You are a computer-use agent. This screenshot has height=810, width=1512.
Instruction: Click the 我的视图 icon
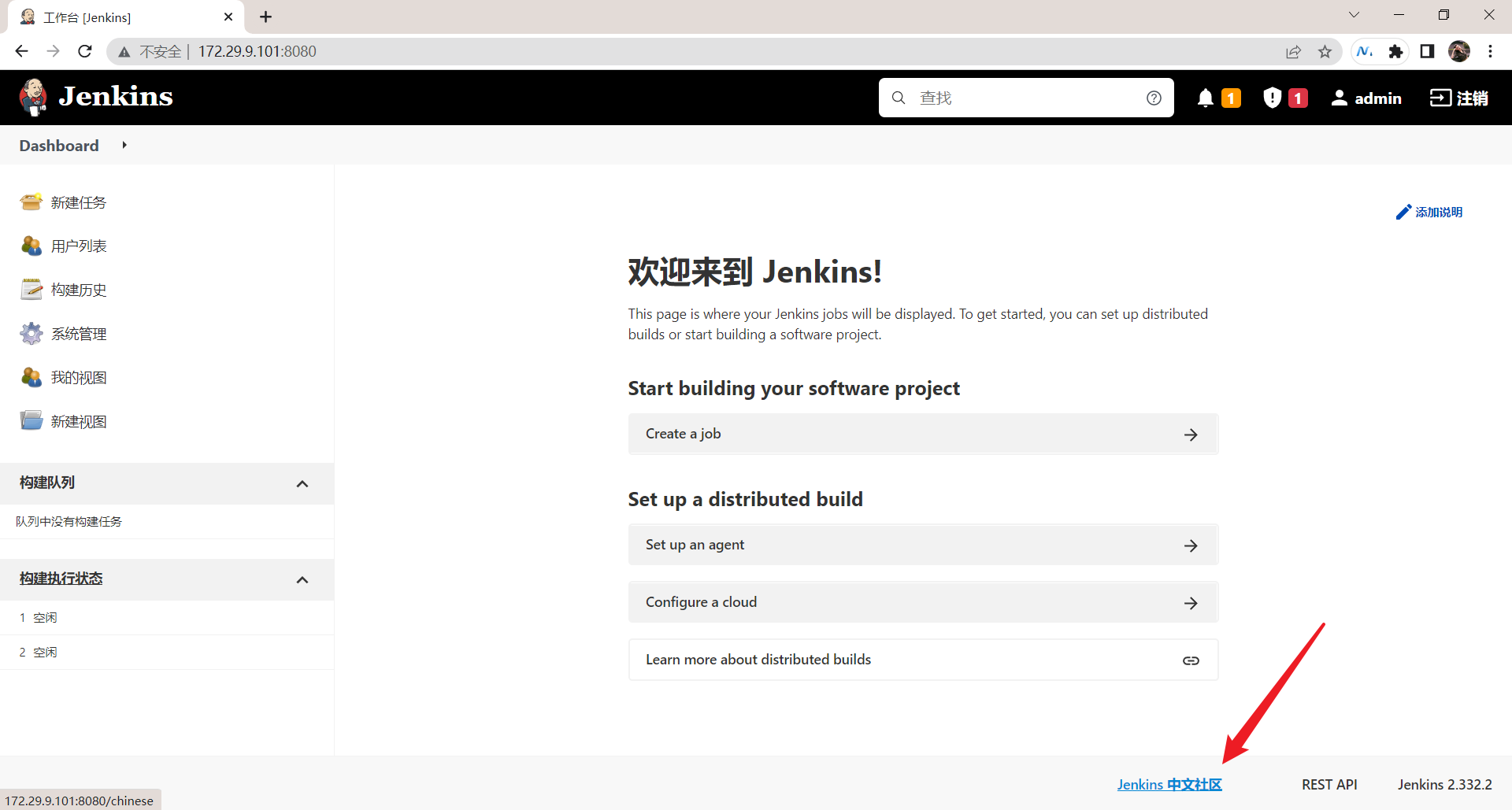tap(31, 378)
